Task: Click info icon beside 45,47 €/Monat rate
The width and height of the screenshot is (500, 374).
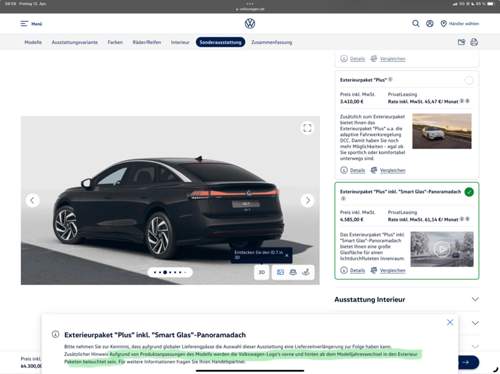Action: (x=462, y=101)
